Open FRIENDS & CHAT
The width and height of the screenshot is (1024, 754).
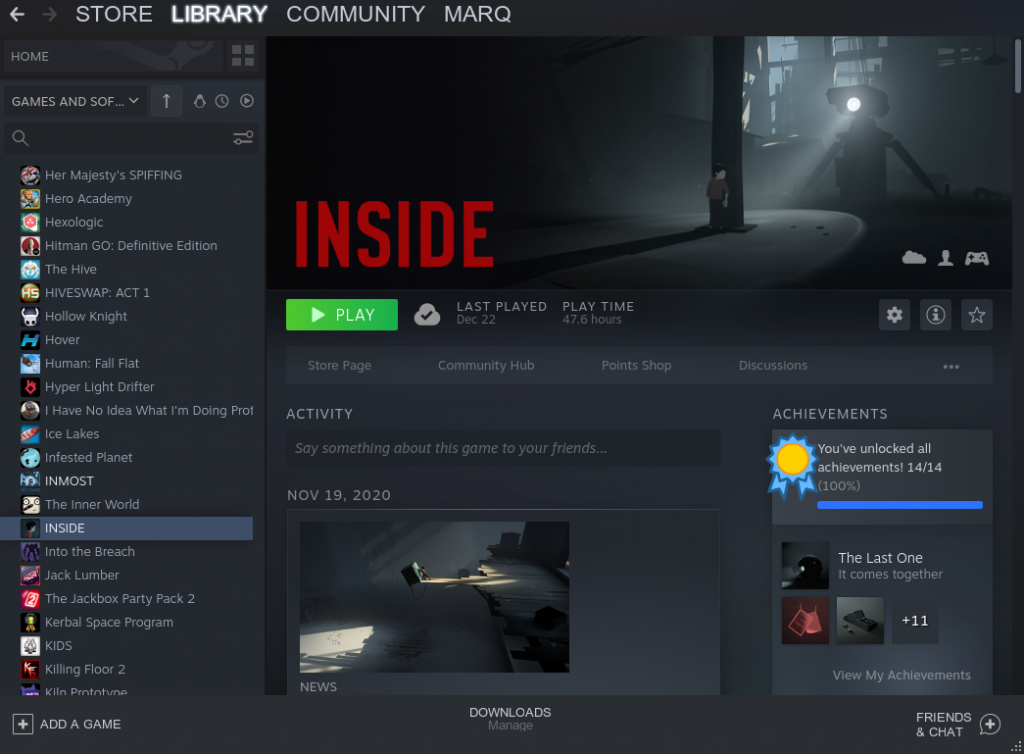[x=943, y=725]
